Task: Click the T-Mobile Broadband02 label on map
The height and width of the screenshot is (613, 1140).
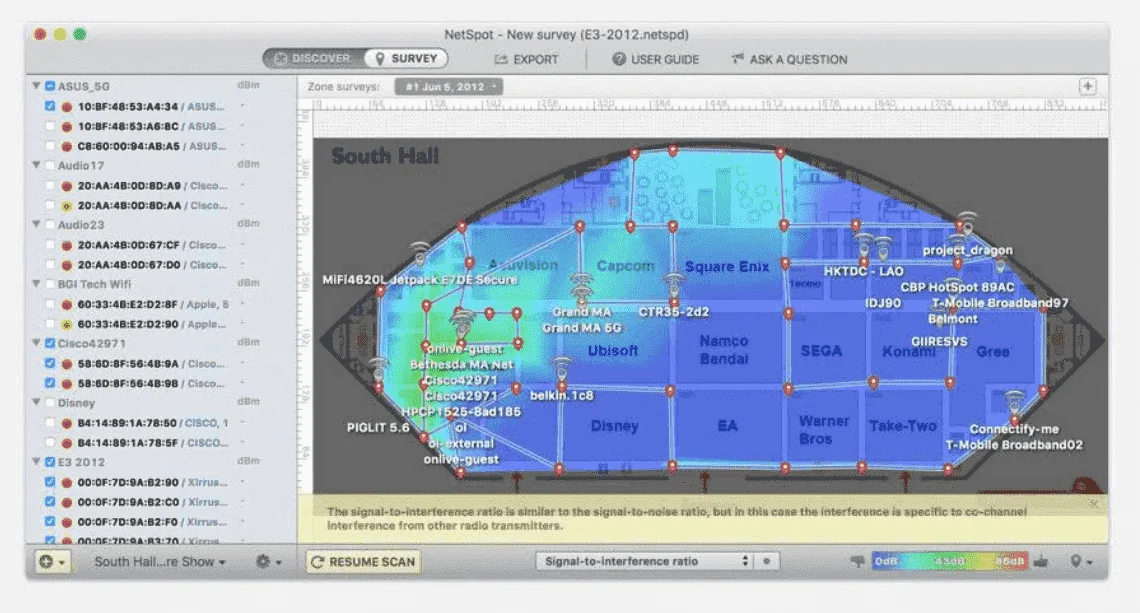Action: [x=1013, y=444]
